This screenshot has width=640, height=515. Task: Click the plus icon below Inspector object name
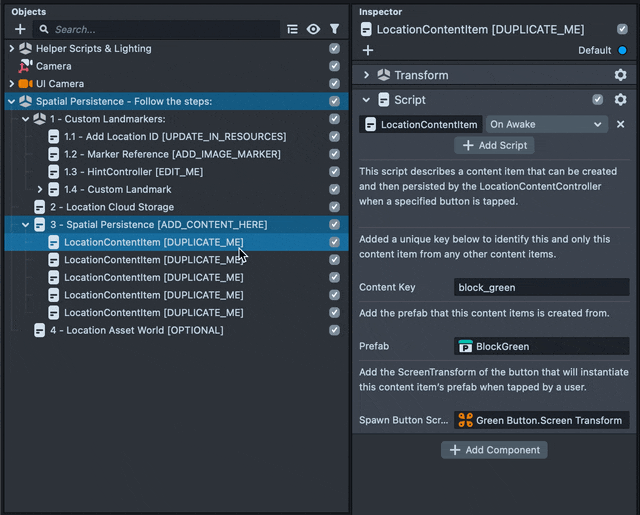pos(367,50)
